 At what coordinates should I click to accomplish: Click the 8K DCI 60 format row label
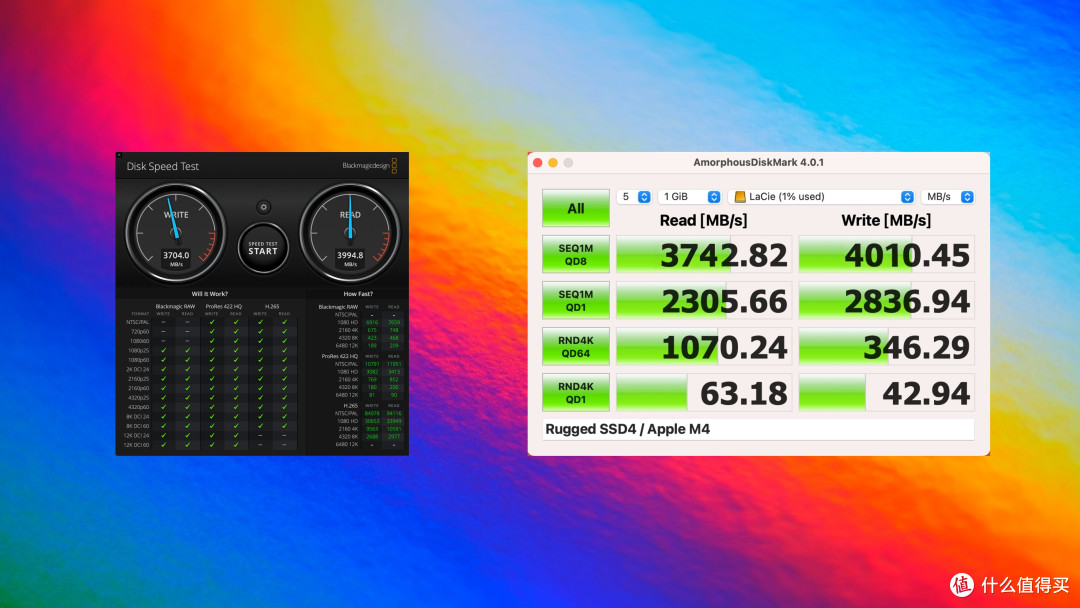coord(138,426)
